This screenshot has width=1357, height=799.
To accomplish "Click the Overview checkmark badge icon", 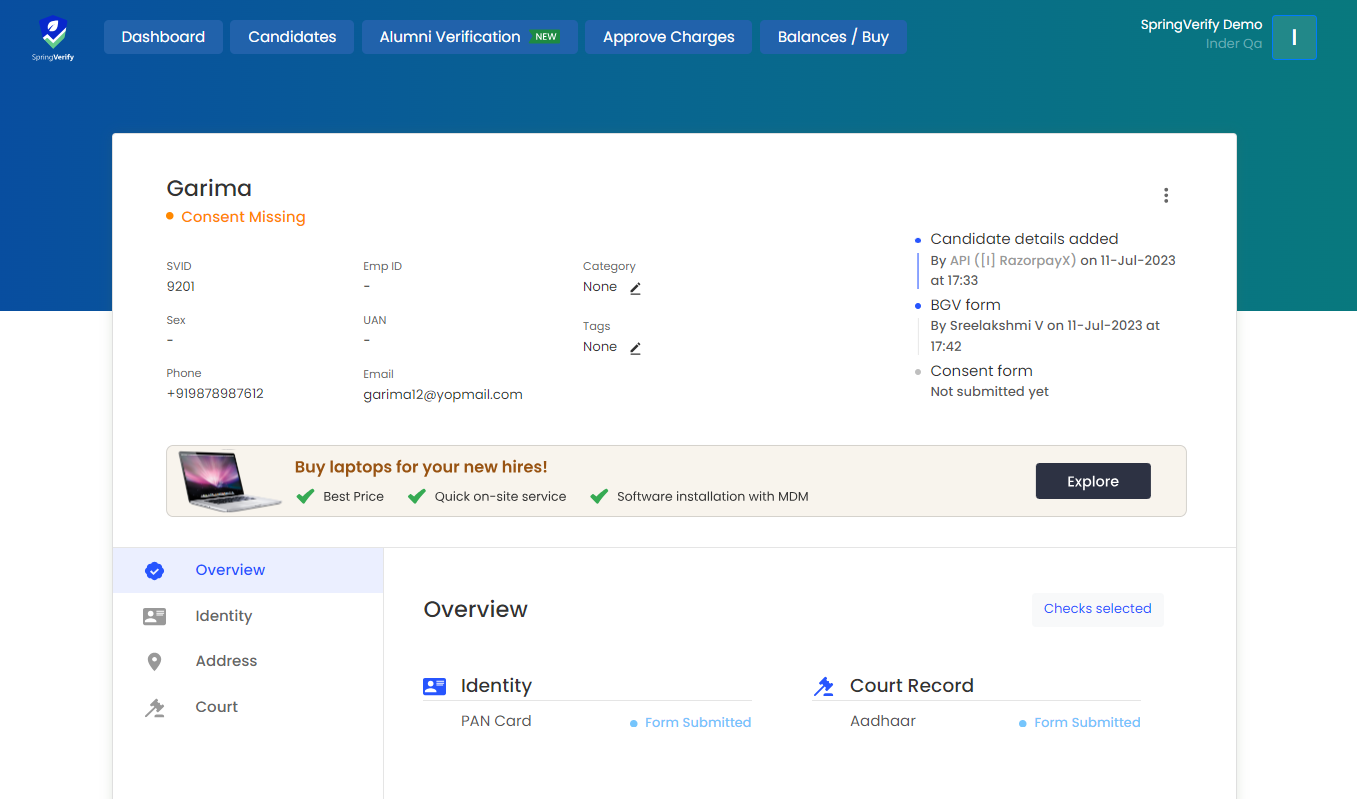I will pos(154,571).
